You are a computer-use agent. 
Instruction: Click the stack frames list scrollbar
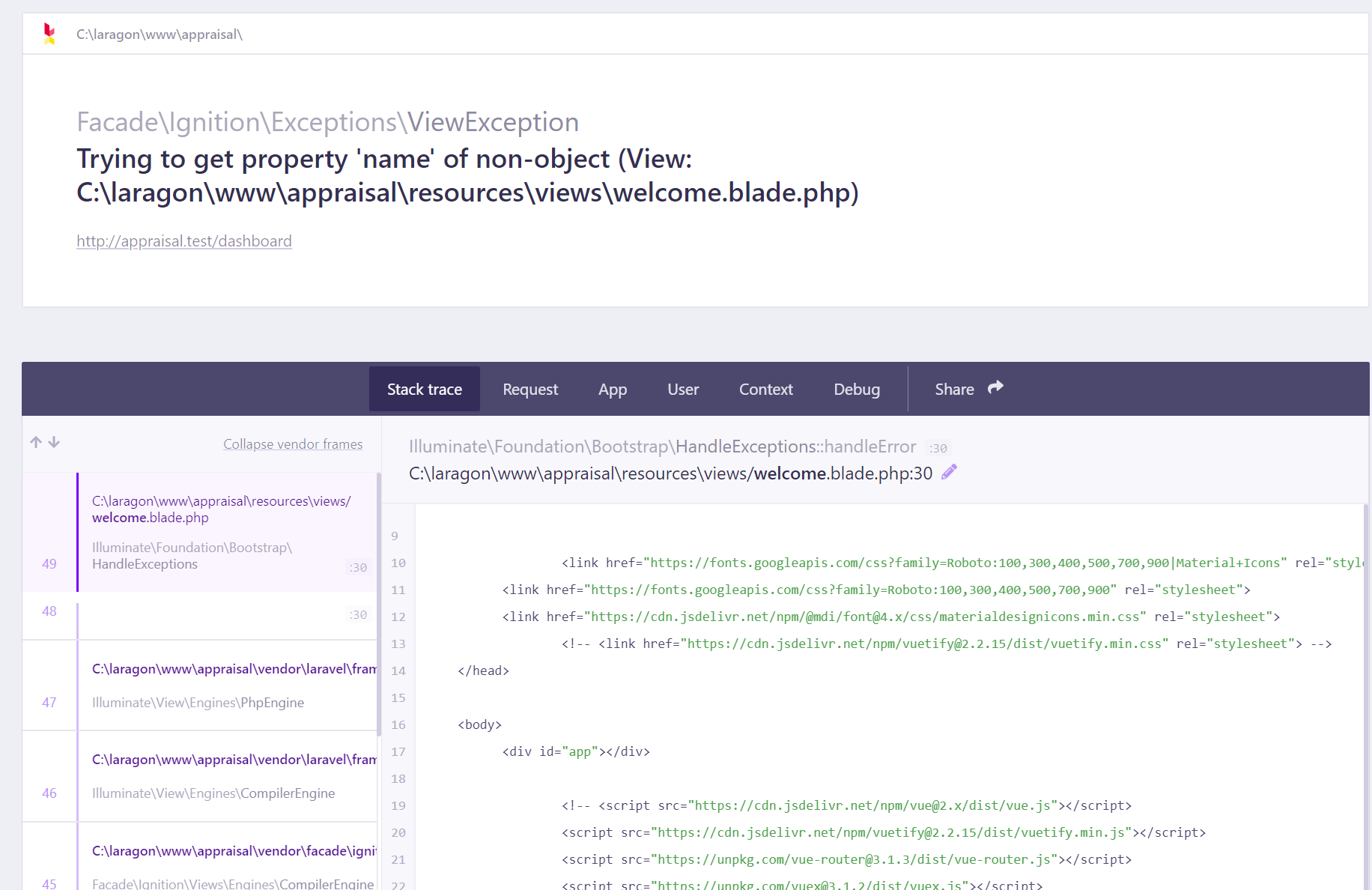pos(379,599)
